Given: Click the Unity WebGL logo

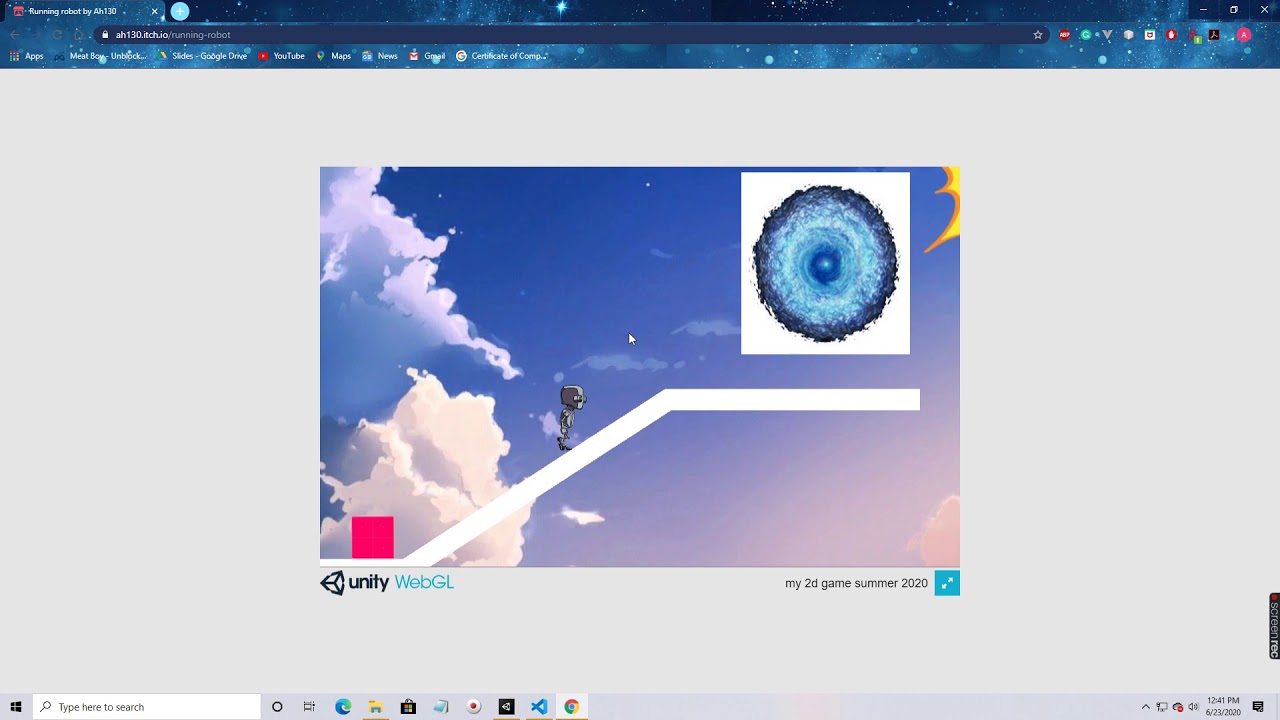Looking at the screenshot, I should (x=387, y=583).
